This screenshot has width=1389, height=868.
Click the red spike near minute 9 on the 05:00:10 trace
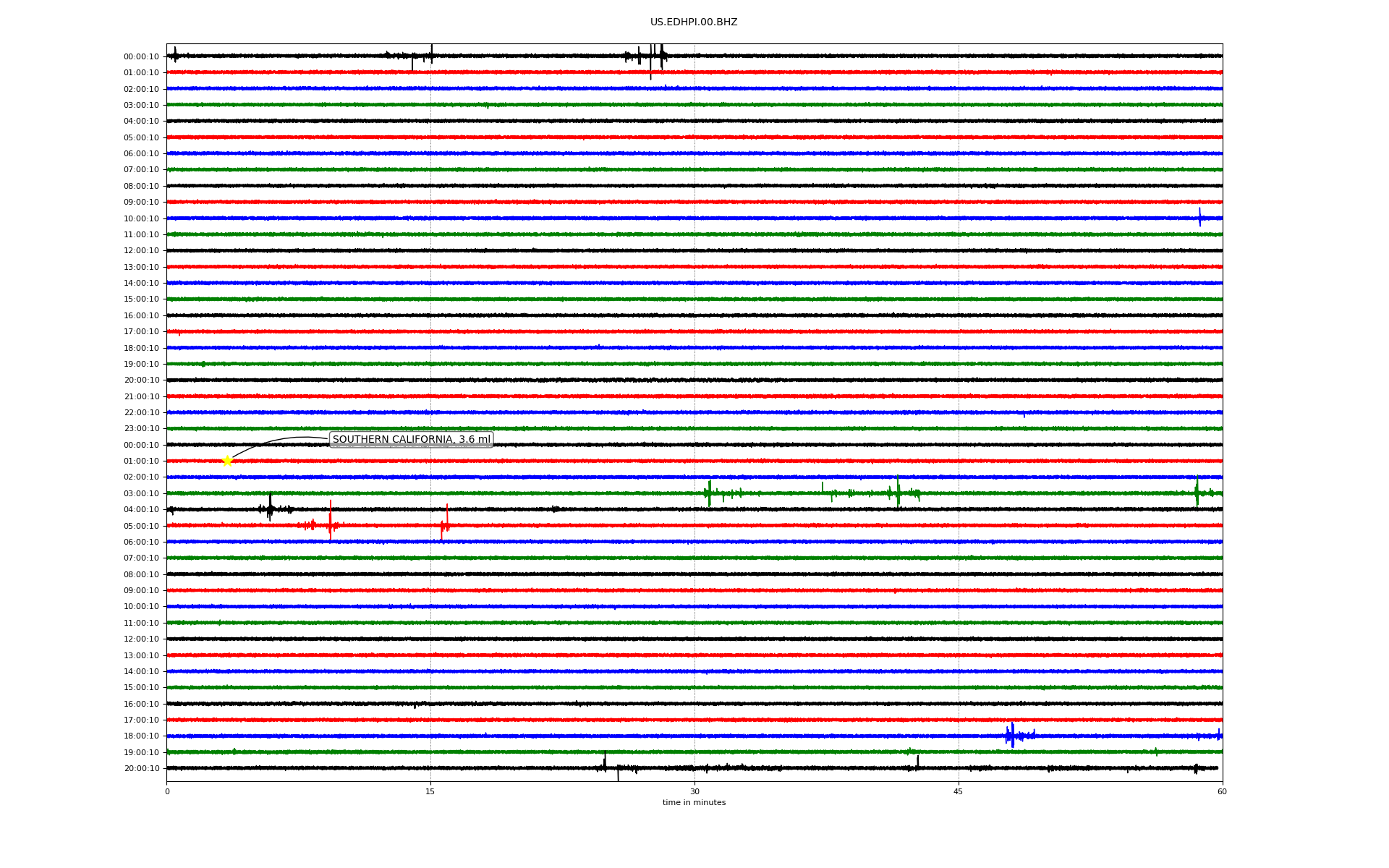330,521
